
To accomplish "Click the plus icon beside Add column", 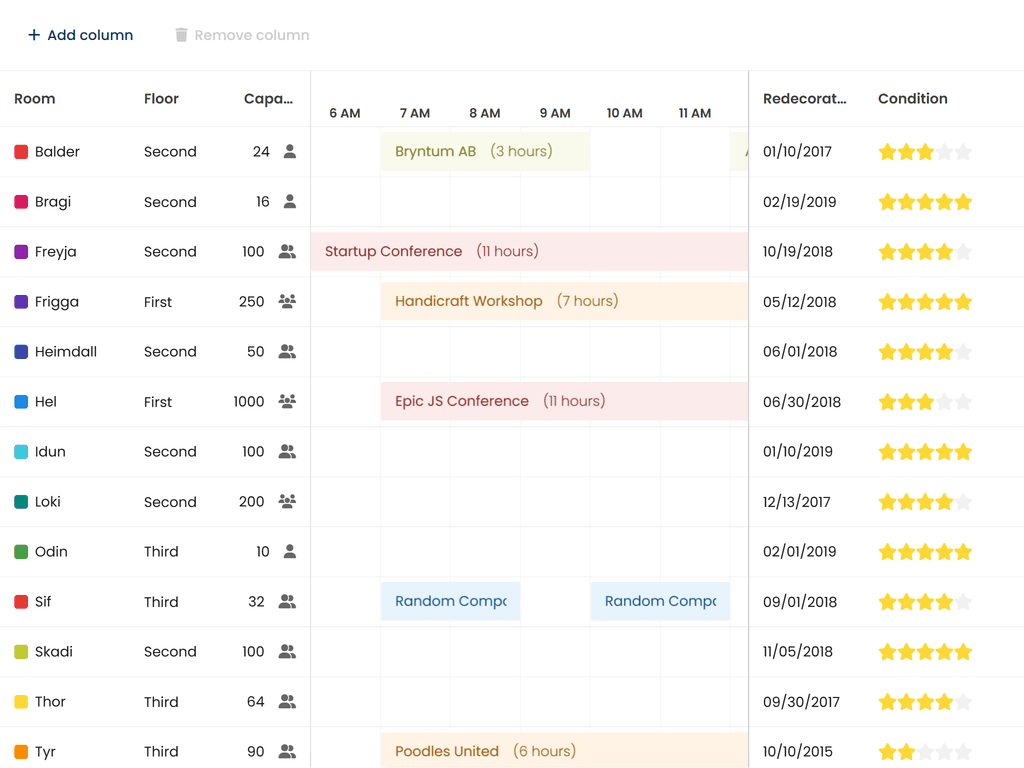I will [x=34, y=35].
